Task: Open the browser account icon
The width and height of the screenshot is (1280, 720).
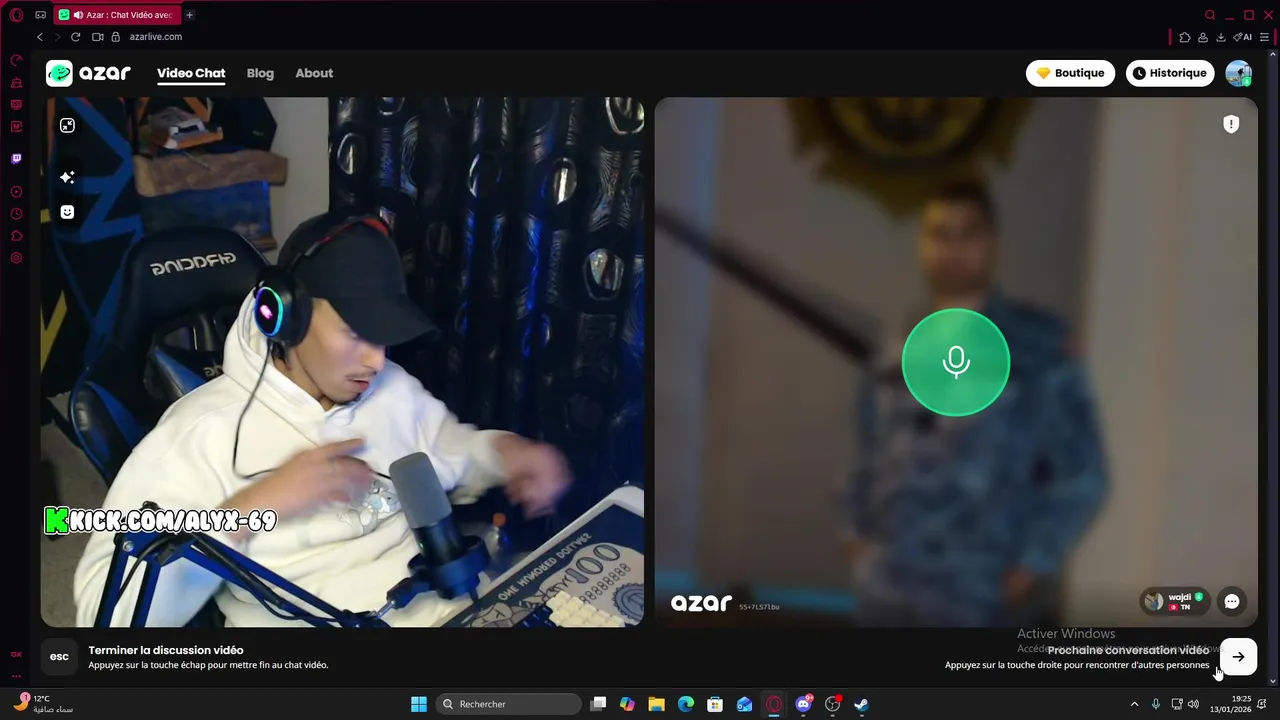Action: (x=1203, y=37)
